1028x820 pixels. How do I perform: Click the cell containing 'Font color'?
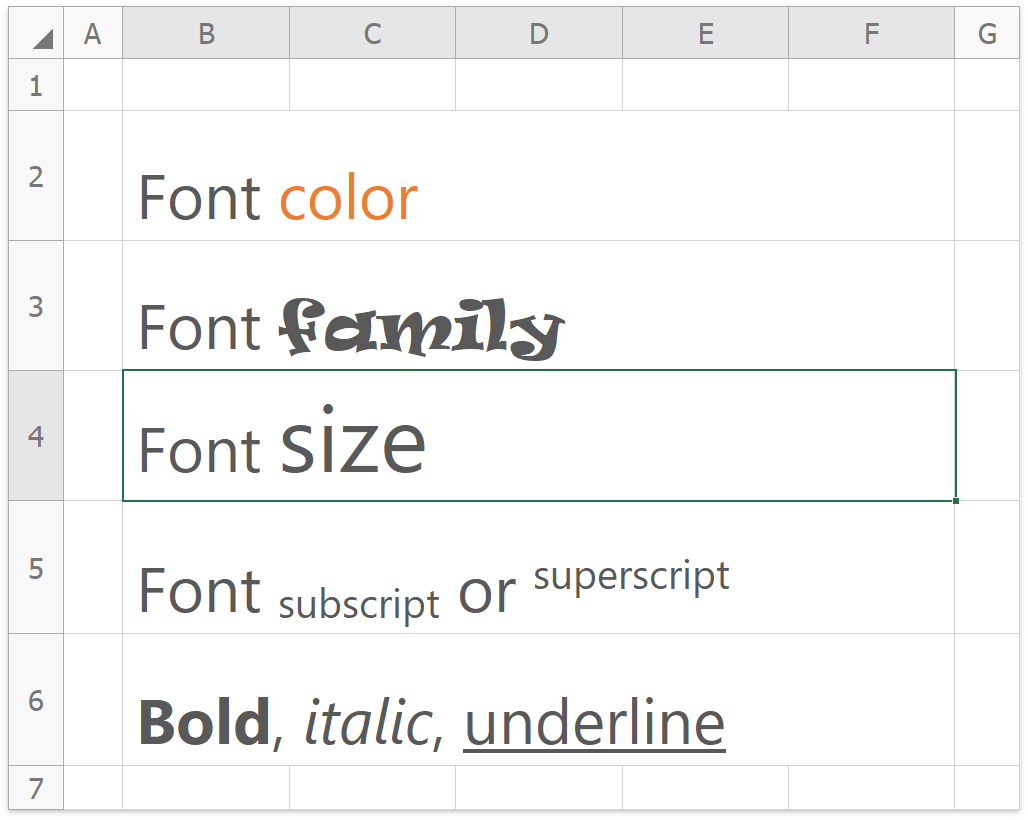(x=278, y=198)
